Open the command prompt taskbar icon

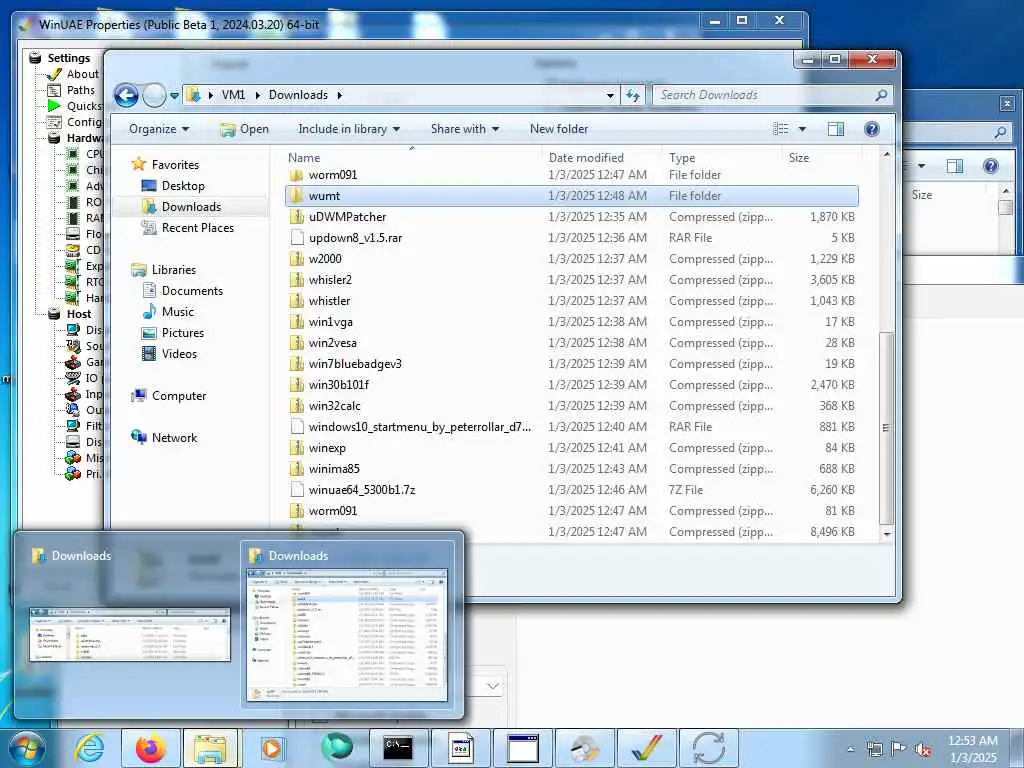coord(398,748)
